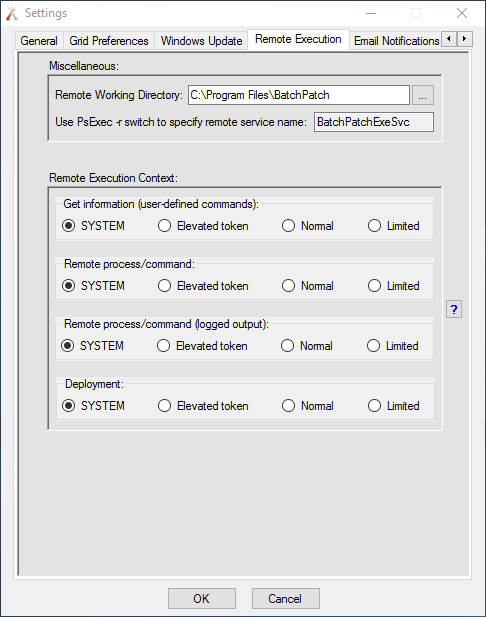Open the Grid Preferences tab
The image size is (486, 617).
coord(109,41)
